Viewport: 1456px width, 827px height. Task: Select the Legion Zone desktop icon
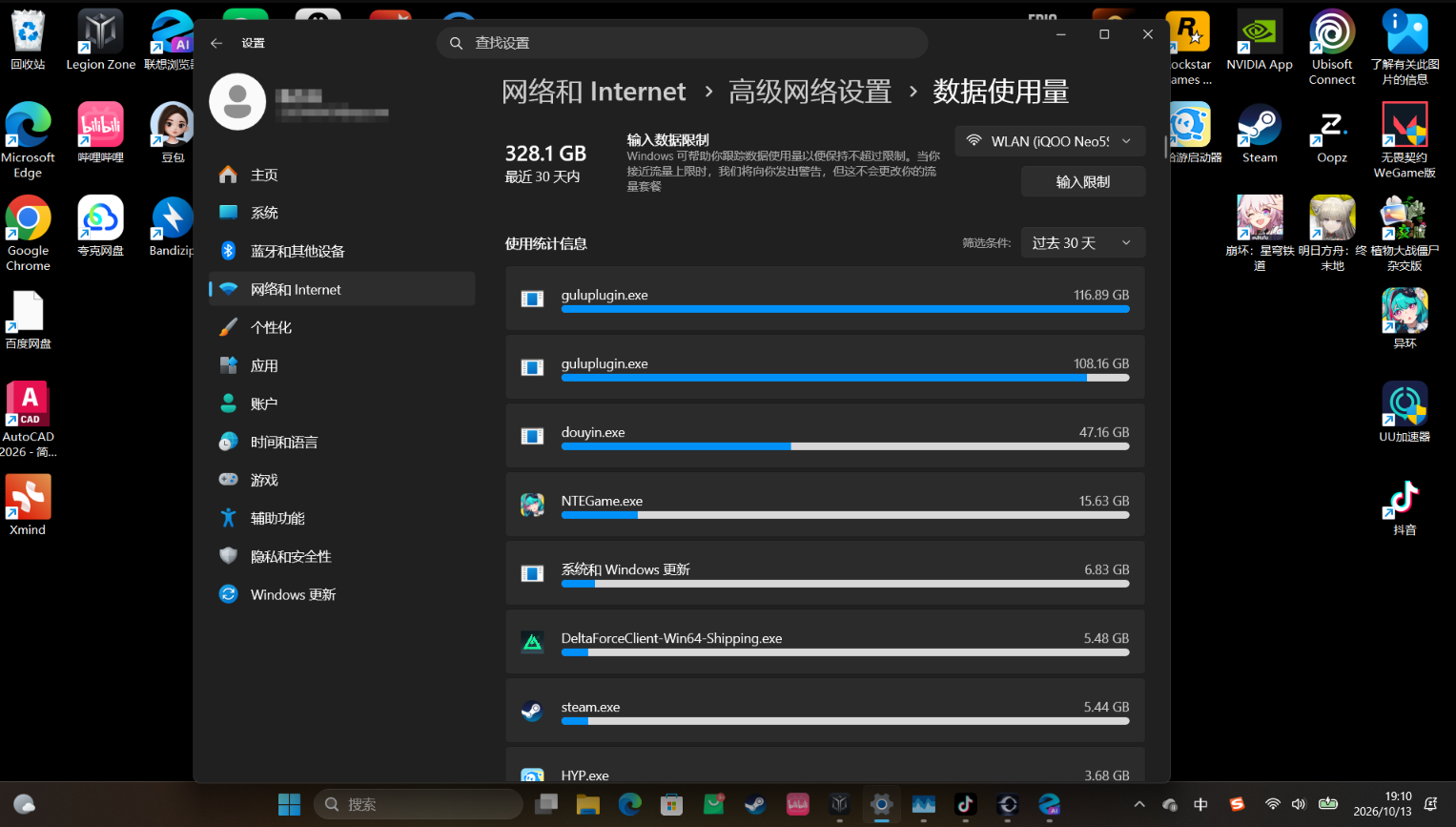click(101, 41)
